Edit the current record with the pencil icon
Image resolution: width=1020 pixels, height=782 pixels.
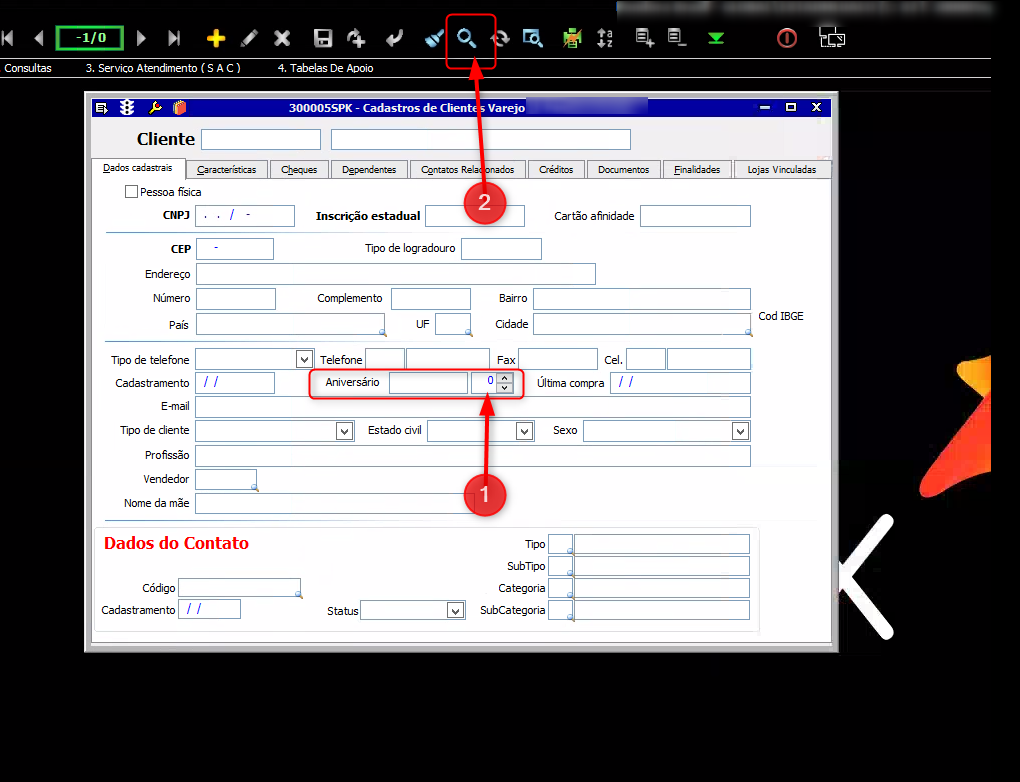pyautogui.click(x=249, y=38)
